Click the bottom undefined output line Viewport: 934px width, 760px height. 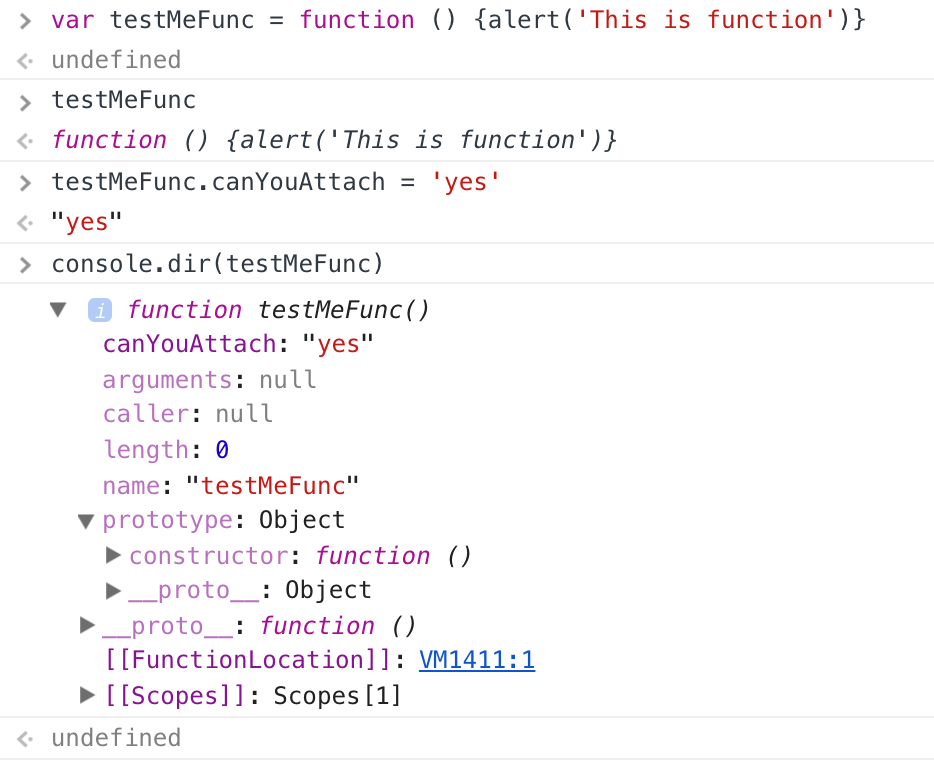[116, 738]
